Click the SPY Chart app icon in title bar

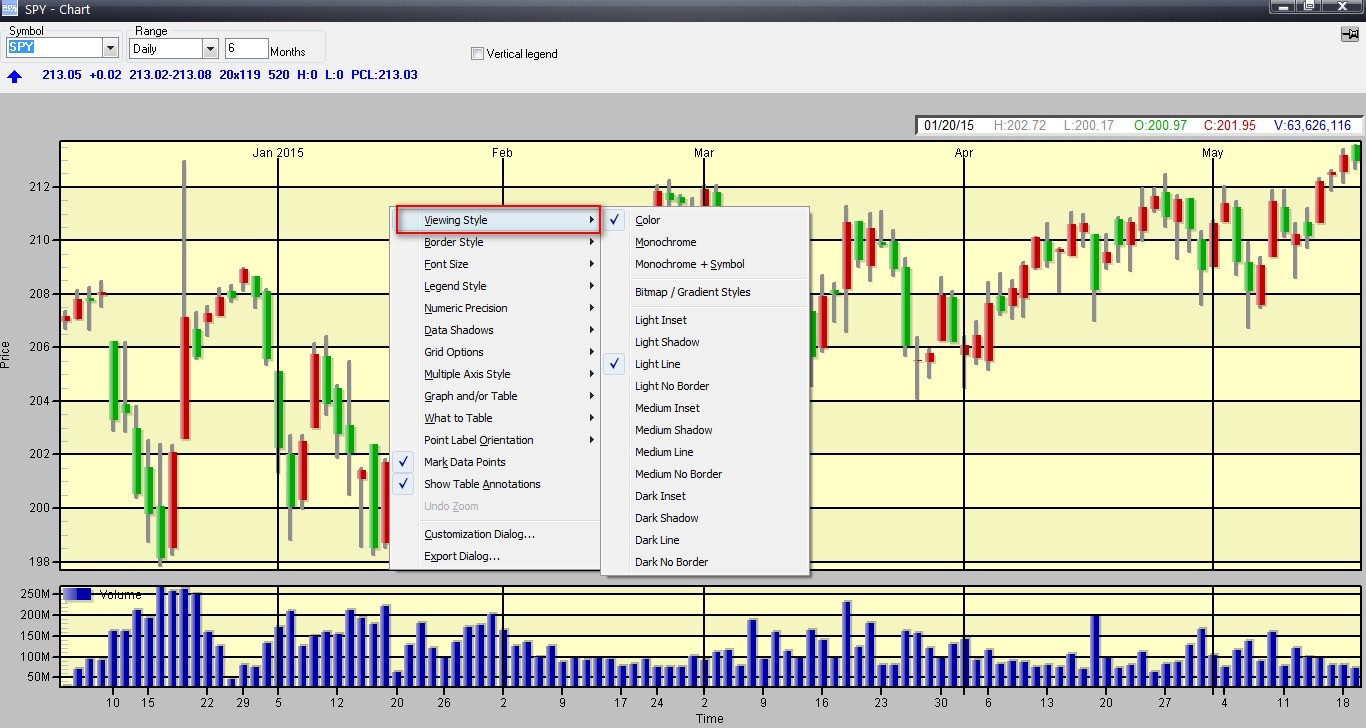pyautogui.click(x=8, y=9)
